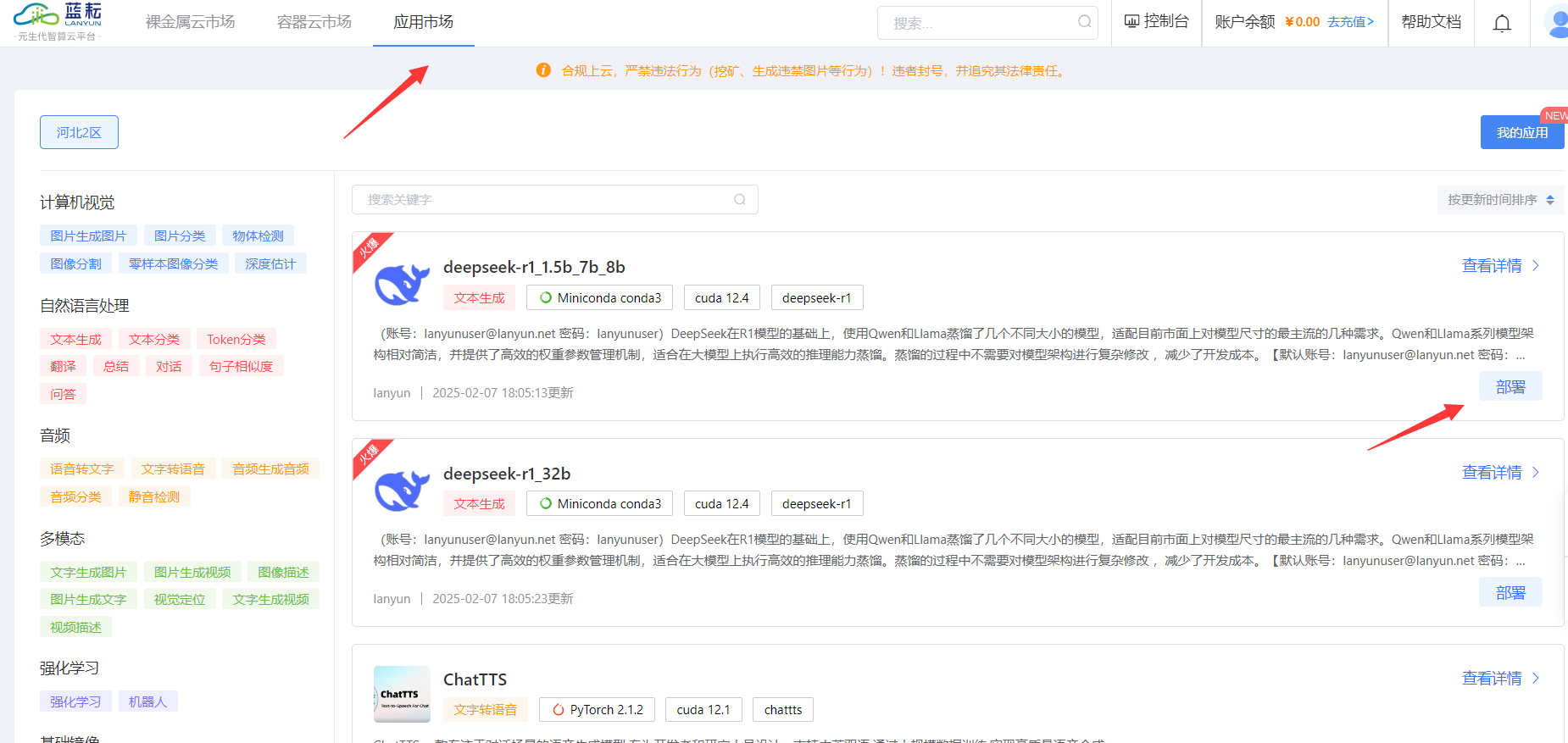The width and height of the screenshot is (1568, 743).
Task: Filter by 文字生成图片 tag
Action: click(88, 573)
